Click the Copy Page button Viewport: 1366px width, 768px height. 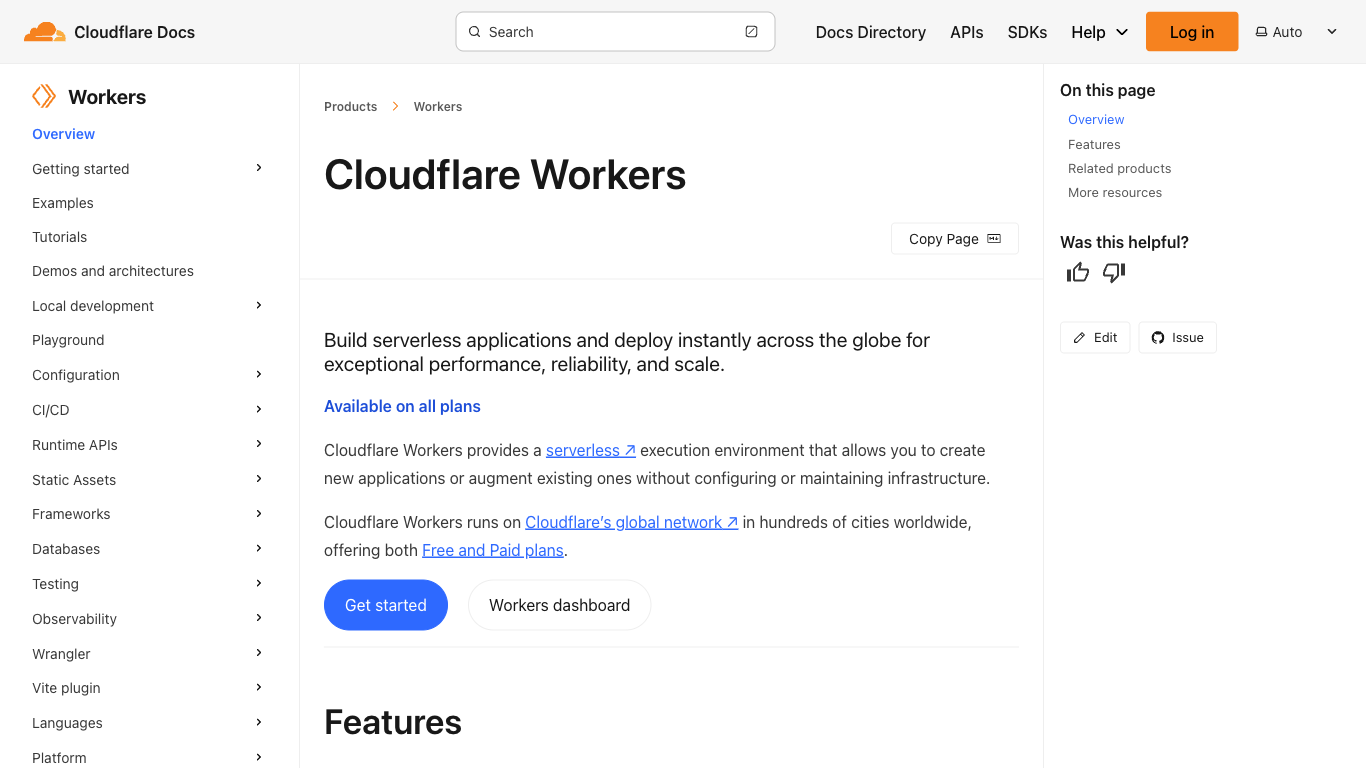(954, 239)
